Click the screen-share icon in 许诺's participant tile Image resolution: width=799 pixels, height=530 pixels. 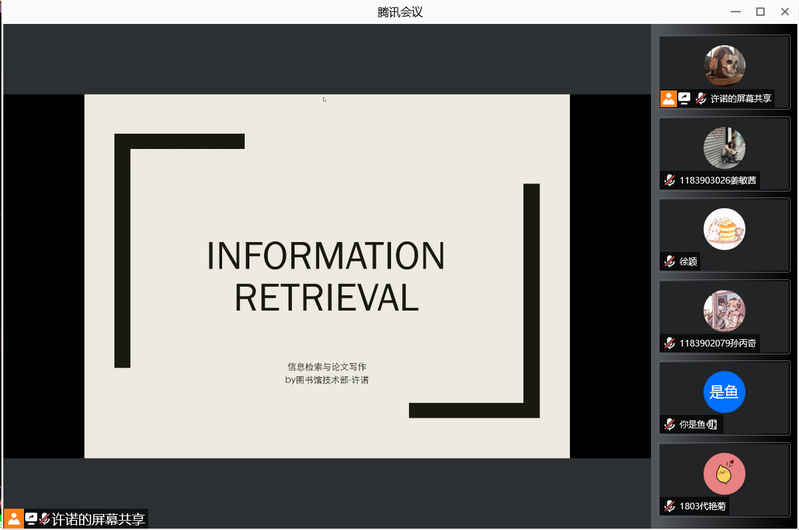[x=684, y=99]
